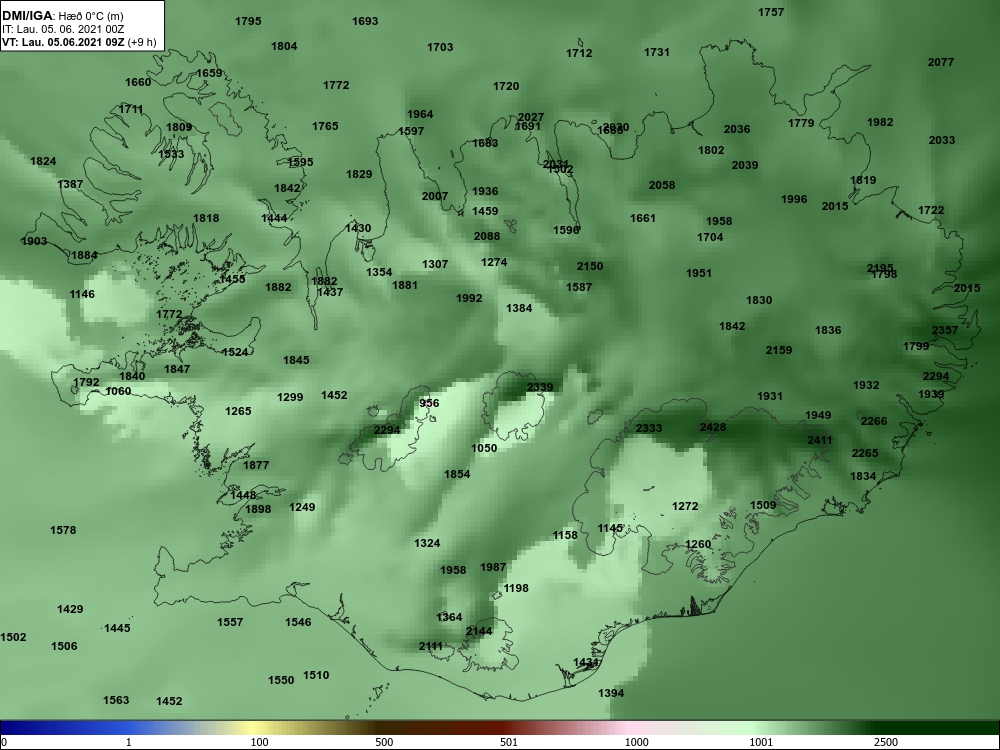Click the map value 2333
Viewport: 1000px width, 750px height.
pyautogui.click(x=649, y=428)
